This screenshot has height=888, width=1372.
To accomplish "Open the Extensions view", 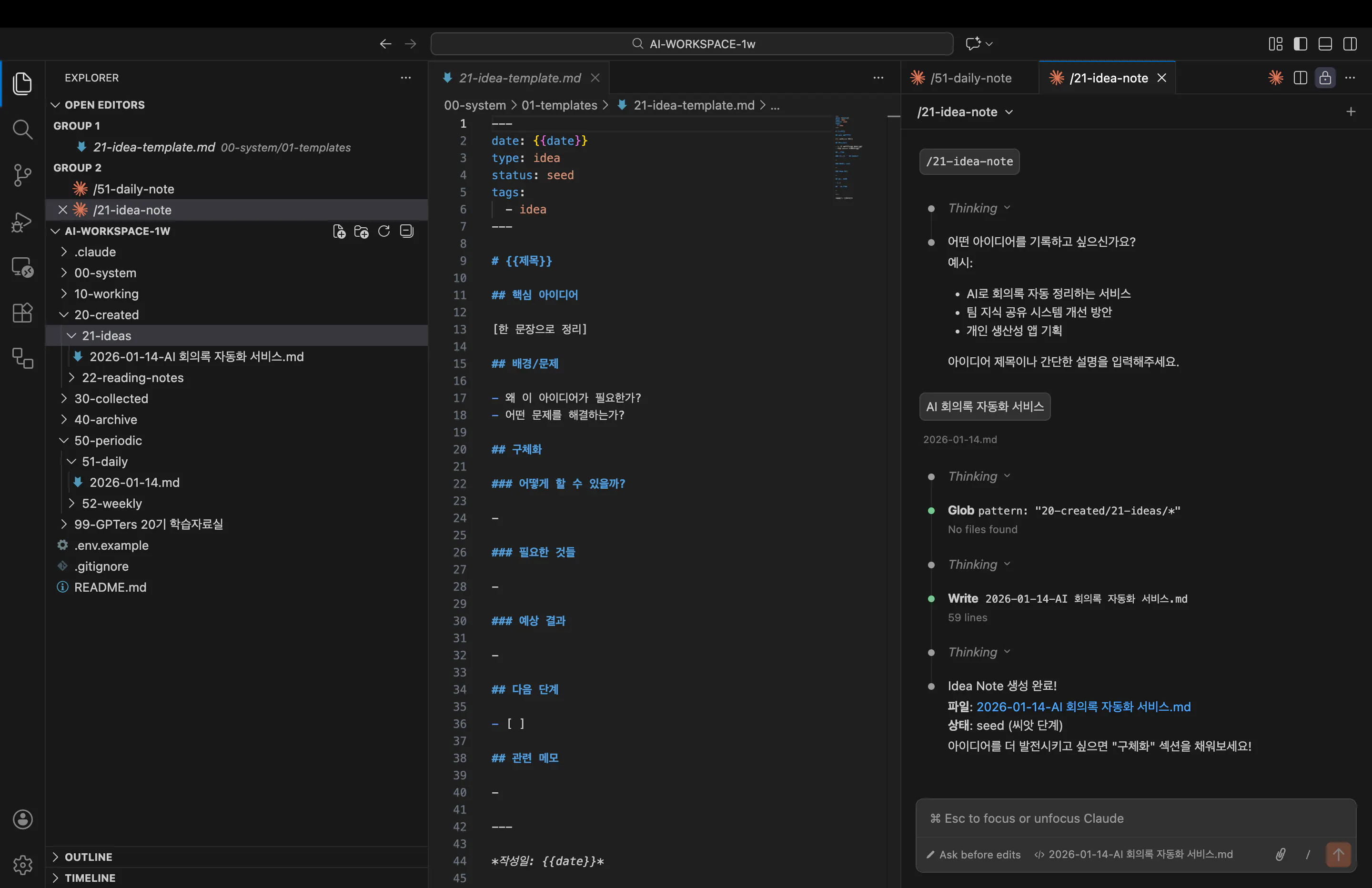I will click(x=22, y=313).
